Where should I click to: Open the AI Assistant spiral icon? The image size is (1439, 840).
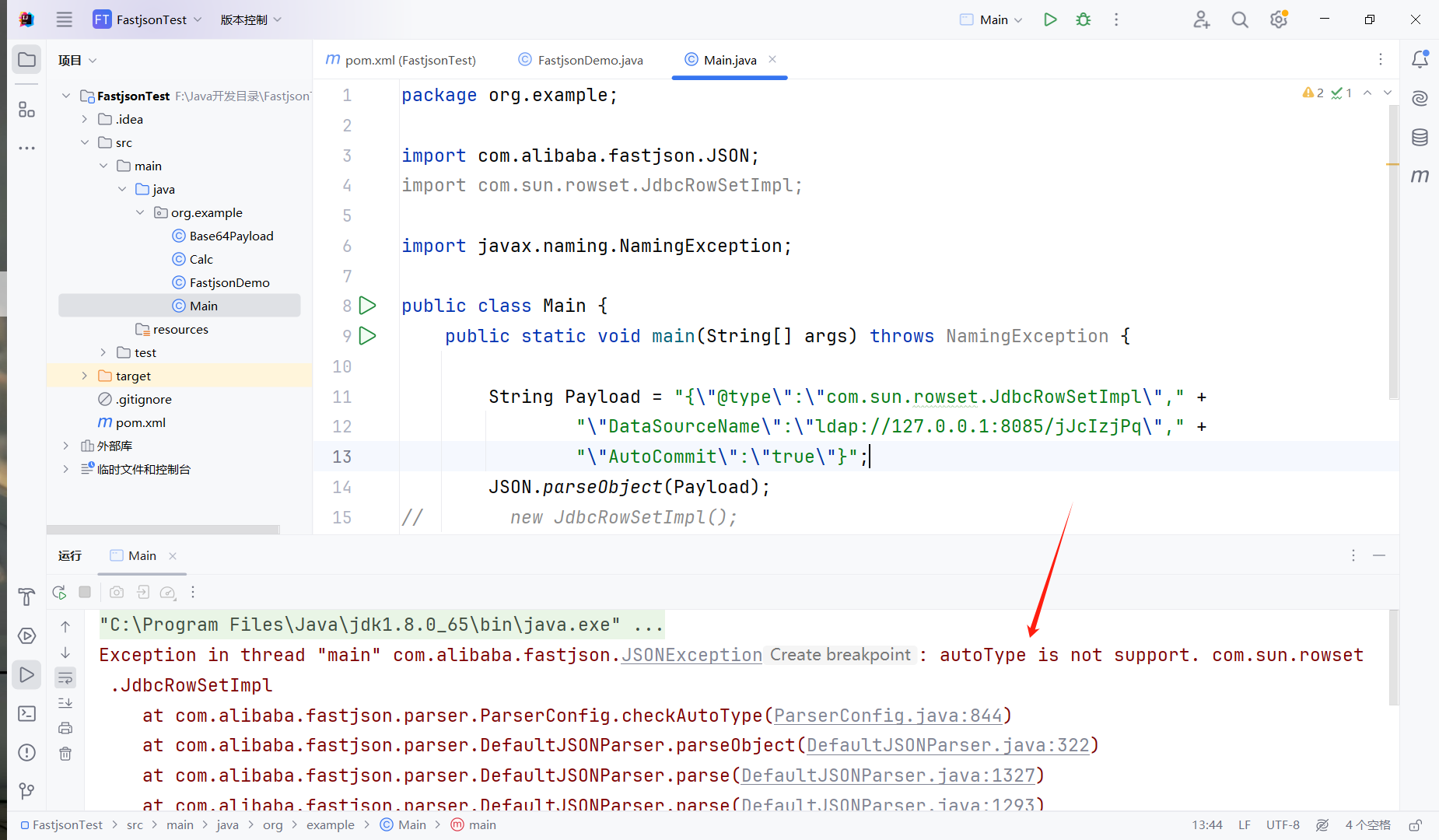pos(1420,98)
